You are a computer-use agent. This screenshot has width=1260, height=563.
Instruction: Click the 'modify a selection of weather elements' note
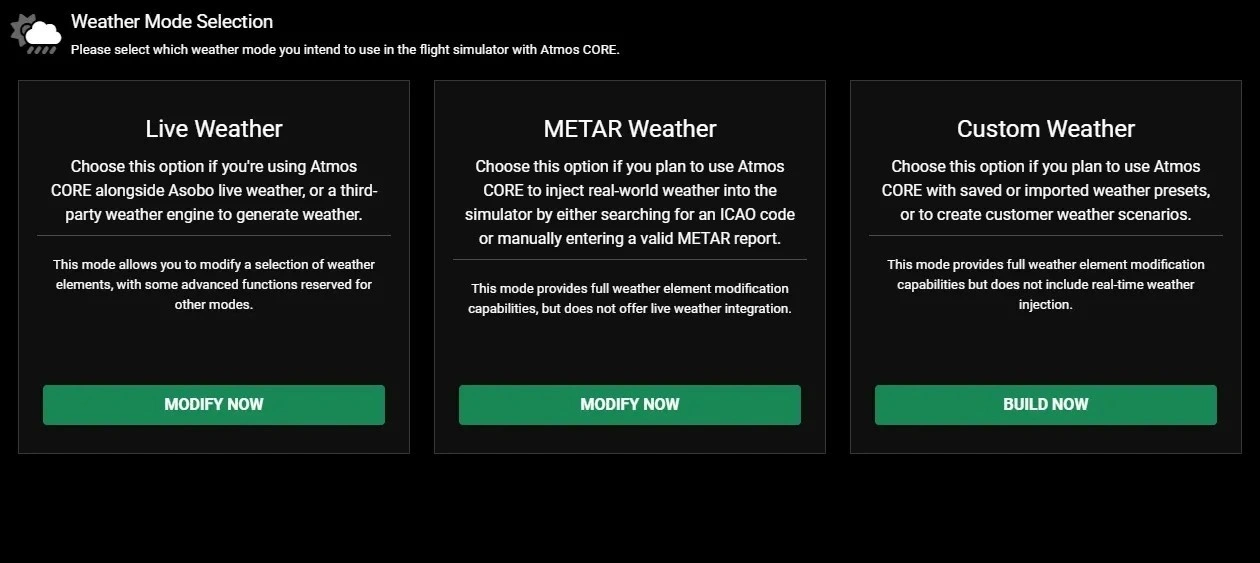(x=214, y=284)
